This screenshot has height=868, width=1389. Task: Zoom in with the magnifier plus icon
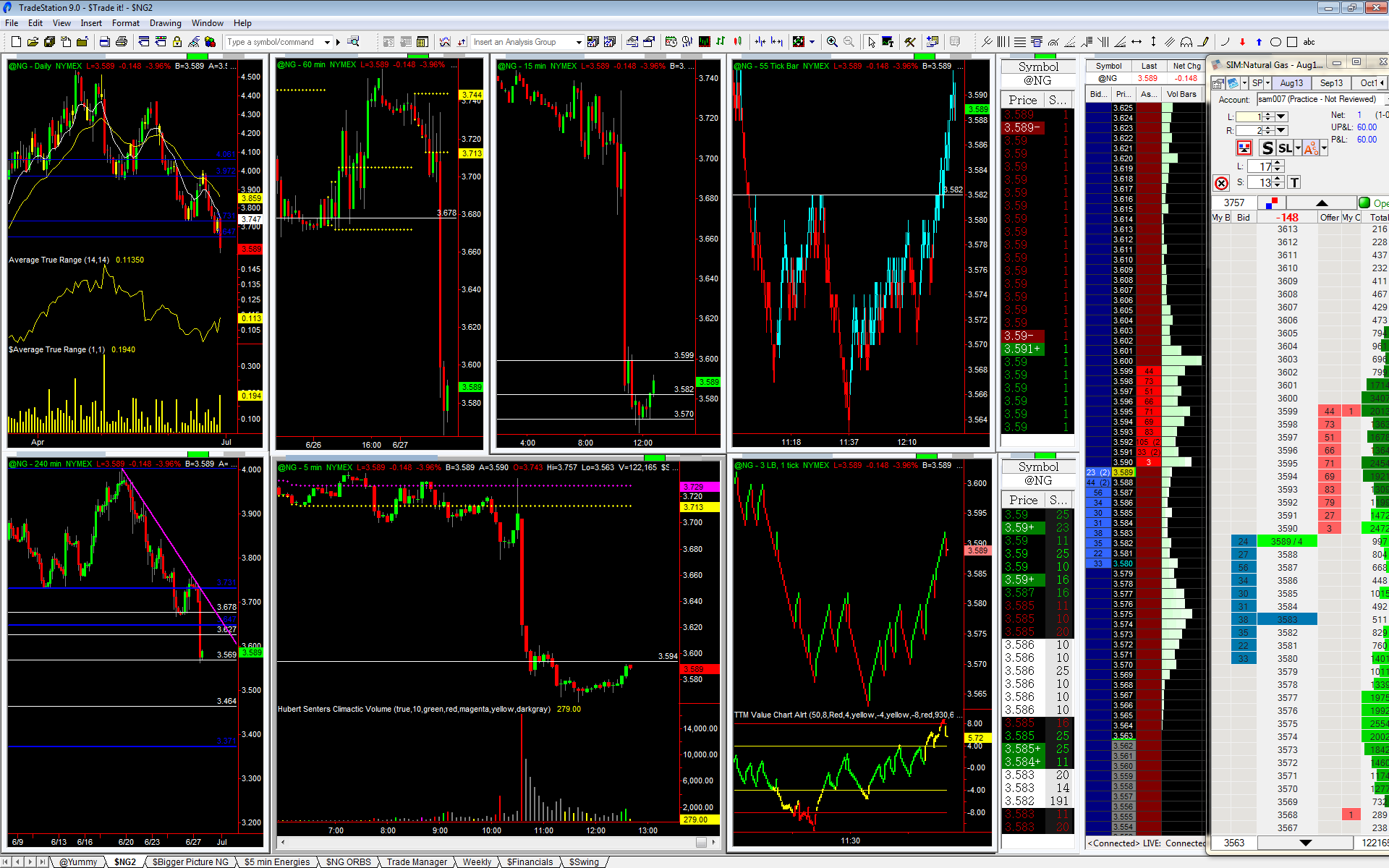(832, 42)
